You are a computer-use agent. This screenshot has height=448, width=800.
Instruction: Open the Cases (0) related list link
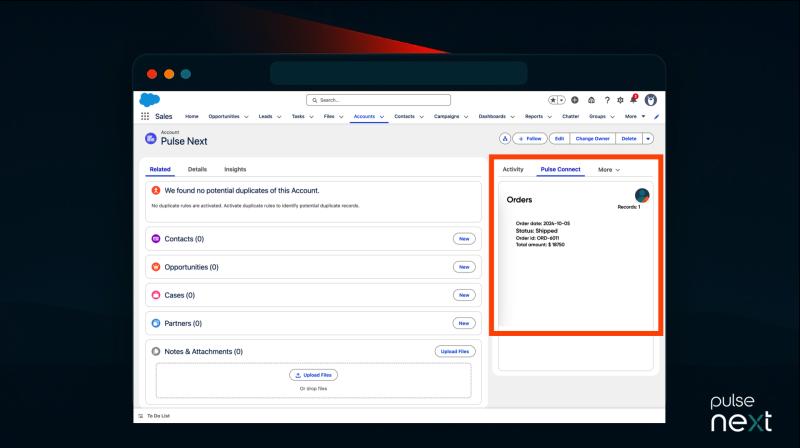pyautogui.click(x=180, y=295)
